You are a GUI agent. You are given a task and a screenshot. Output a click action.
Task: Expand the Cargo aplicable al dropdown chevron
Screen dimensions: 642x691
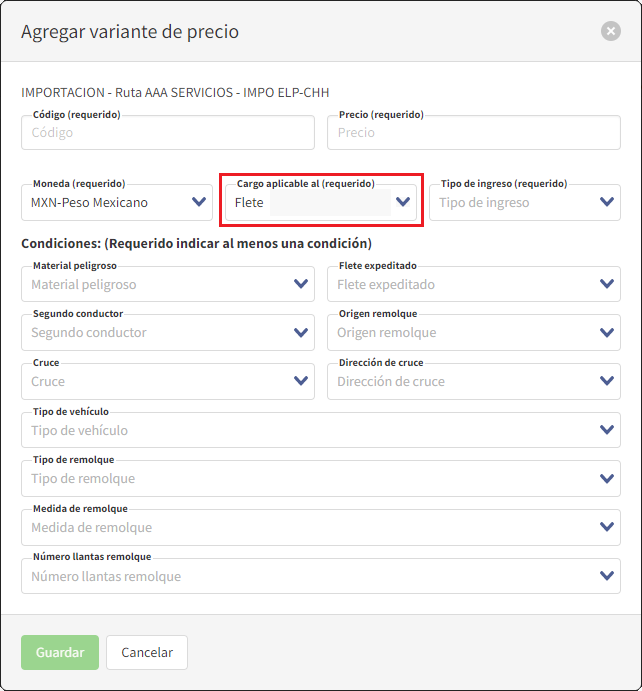click(403, 202)
